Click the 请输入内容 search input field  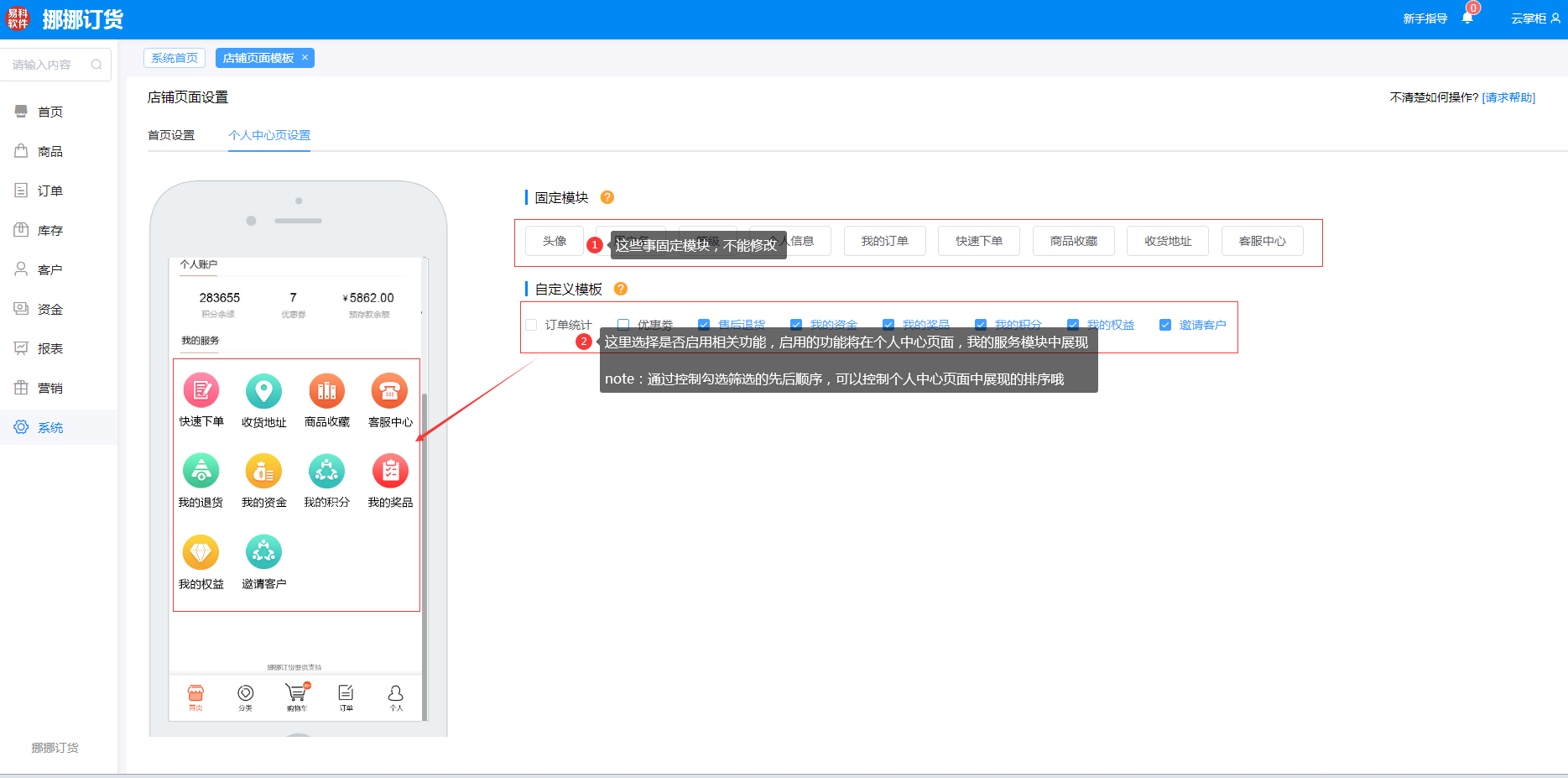click(46, 65)
